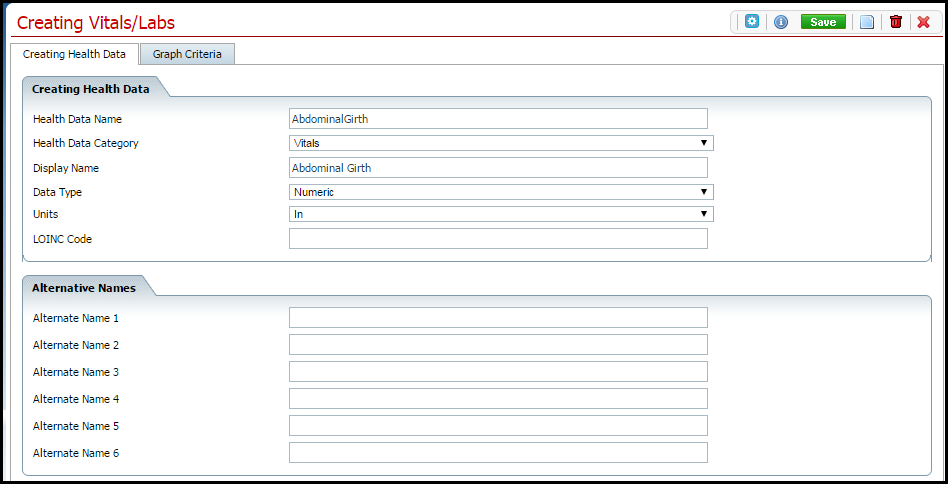Open the Data Type dropdown

click(x=500, y=192)
